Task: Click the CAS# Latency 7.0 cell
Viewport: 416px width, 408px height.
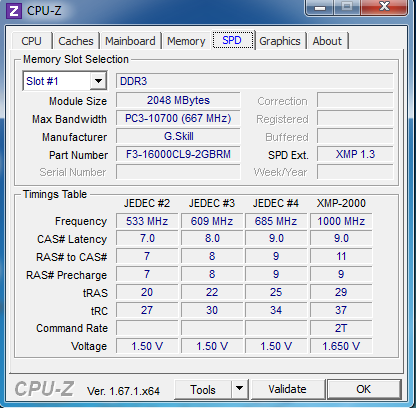Action: pos(147,239)
